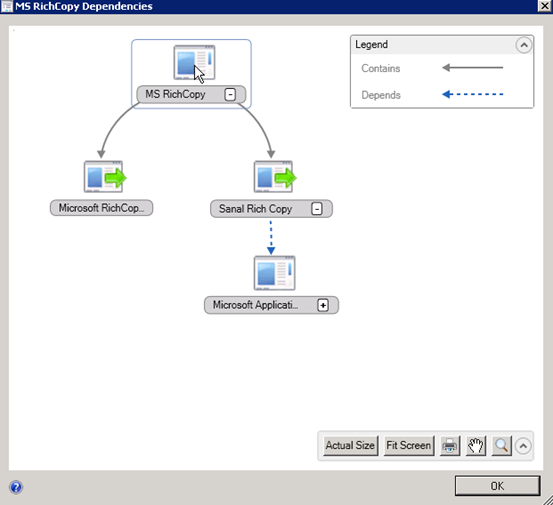
Task: Expand the Microsoft Applicati... node
Action: click(323, 305)
